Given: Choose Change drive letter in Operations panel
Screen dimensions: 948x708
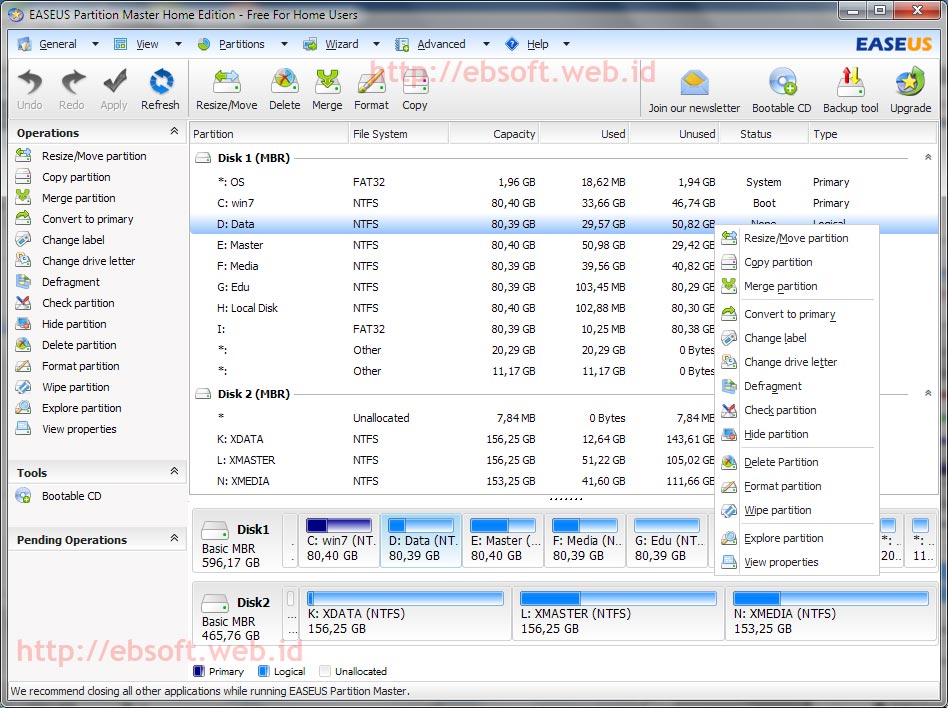Looking at the screenshot, I should (76, 261).
